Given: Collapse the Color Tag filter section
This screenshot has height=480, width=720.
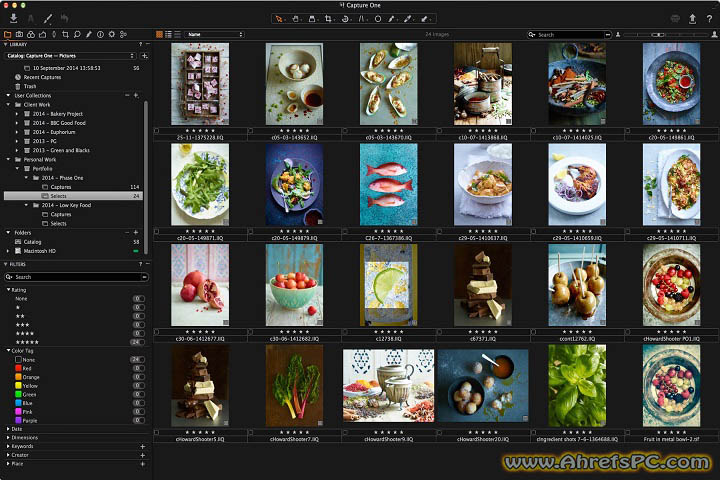Looking at the screenshot, I should point(9,350).
